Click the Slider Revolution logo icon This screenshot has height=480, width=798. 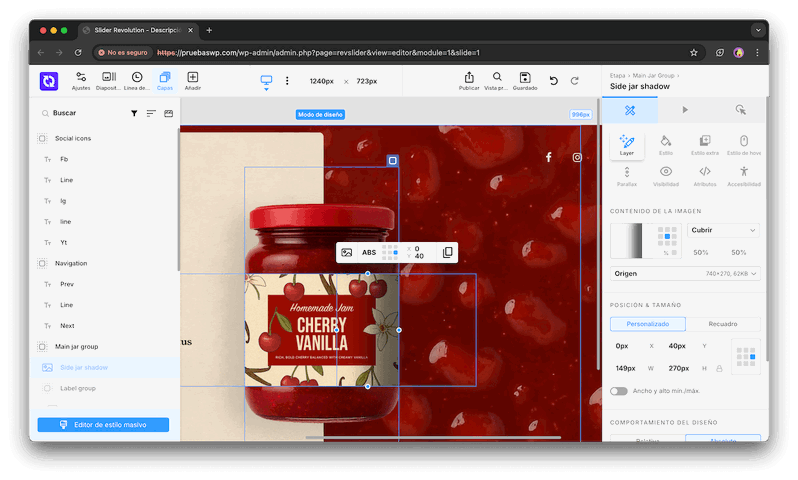49,81
